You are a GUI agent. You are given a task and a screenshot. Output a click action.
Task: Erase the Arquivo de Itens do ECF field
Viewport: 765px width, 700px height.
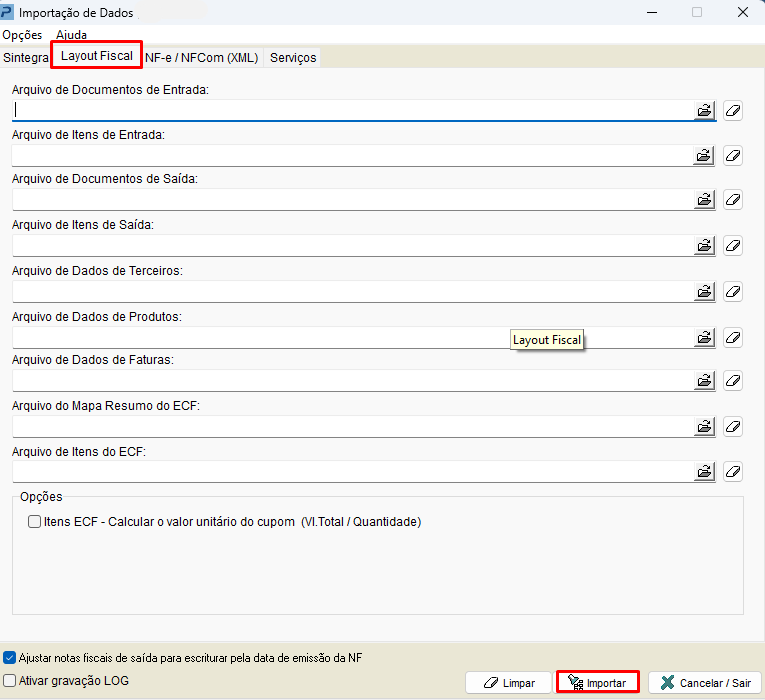pyautogui.click(x=733, y=471)
